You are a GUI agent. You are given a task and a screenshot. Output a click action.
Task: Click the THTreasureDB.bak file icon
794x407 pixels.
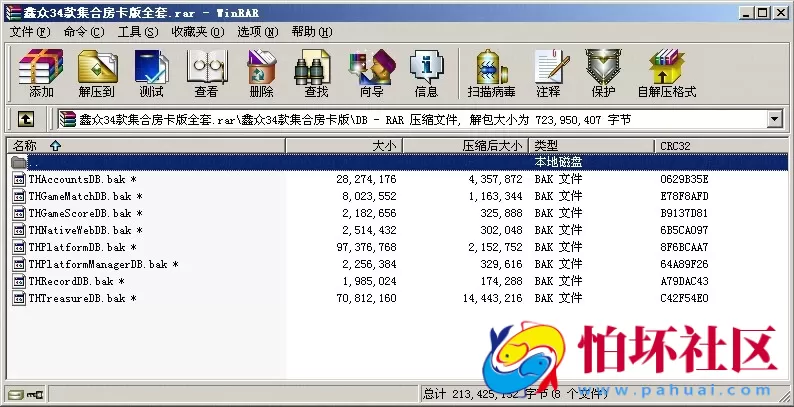pyautogui.click(x=19, y=298)
